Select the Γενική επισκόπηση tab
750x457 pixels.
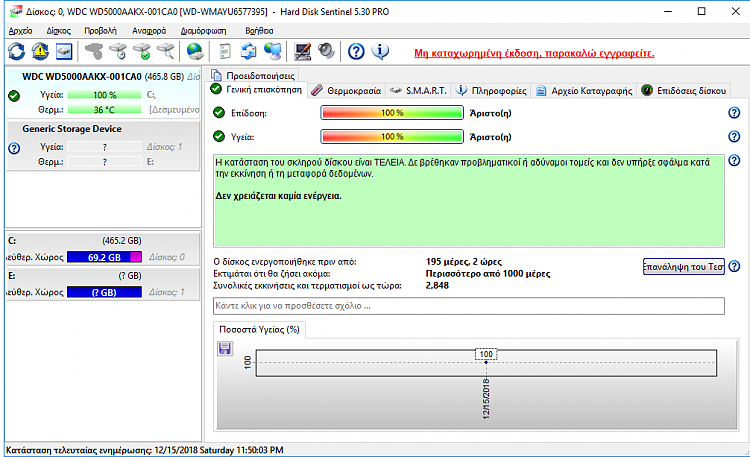(257, 89)
